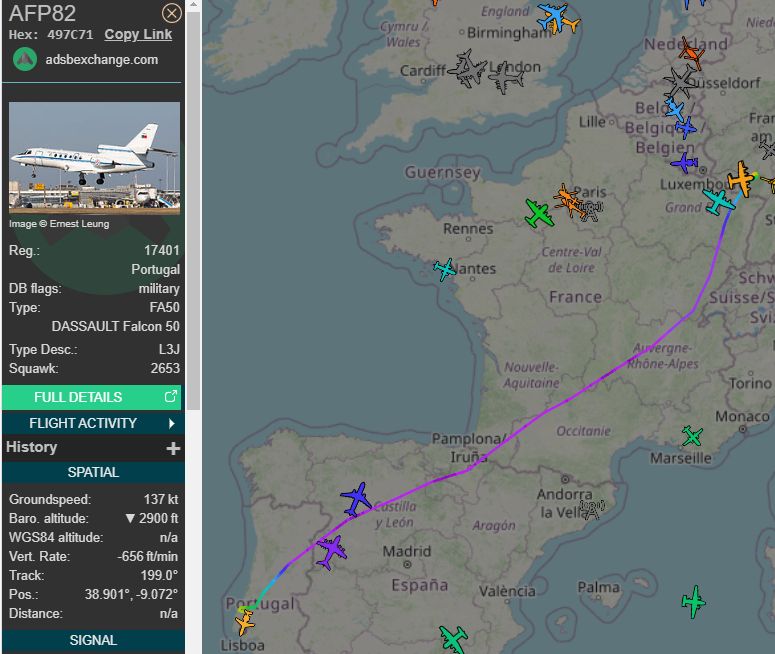The image size is (775, 654).
Task: Pick the cyan aircraft near Nantes
Action: pyautogui.click(x=445, y=269)
